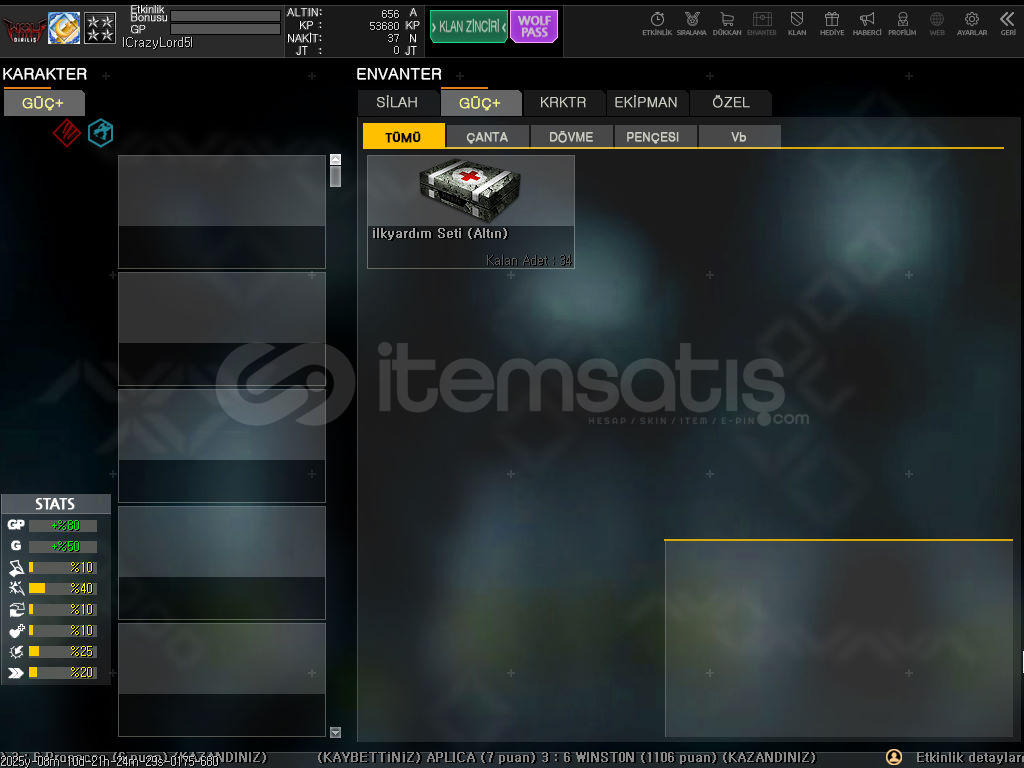The image size is (1024, 768).
Task: Select the Vb filter sub-tab
Action: tap(739, 136)
